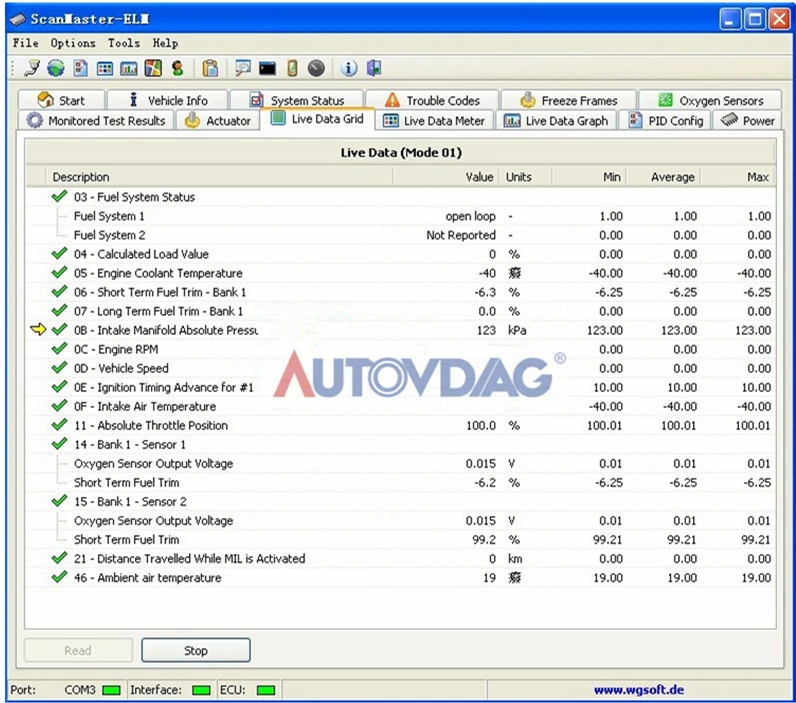The width and height of the screenshot is (796, 703).
Task: Click the handheld device toolbar icon
Action: coord(292,68)
